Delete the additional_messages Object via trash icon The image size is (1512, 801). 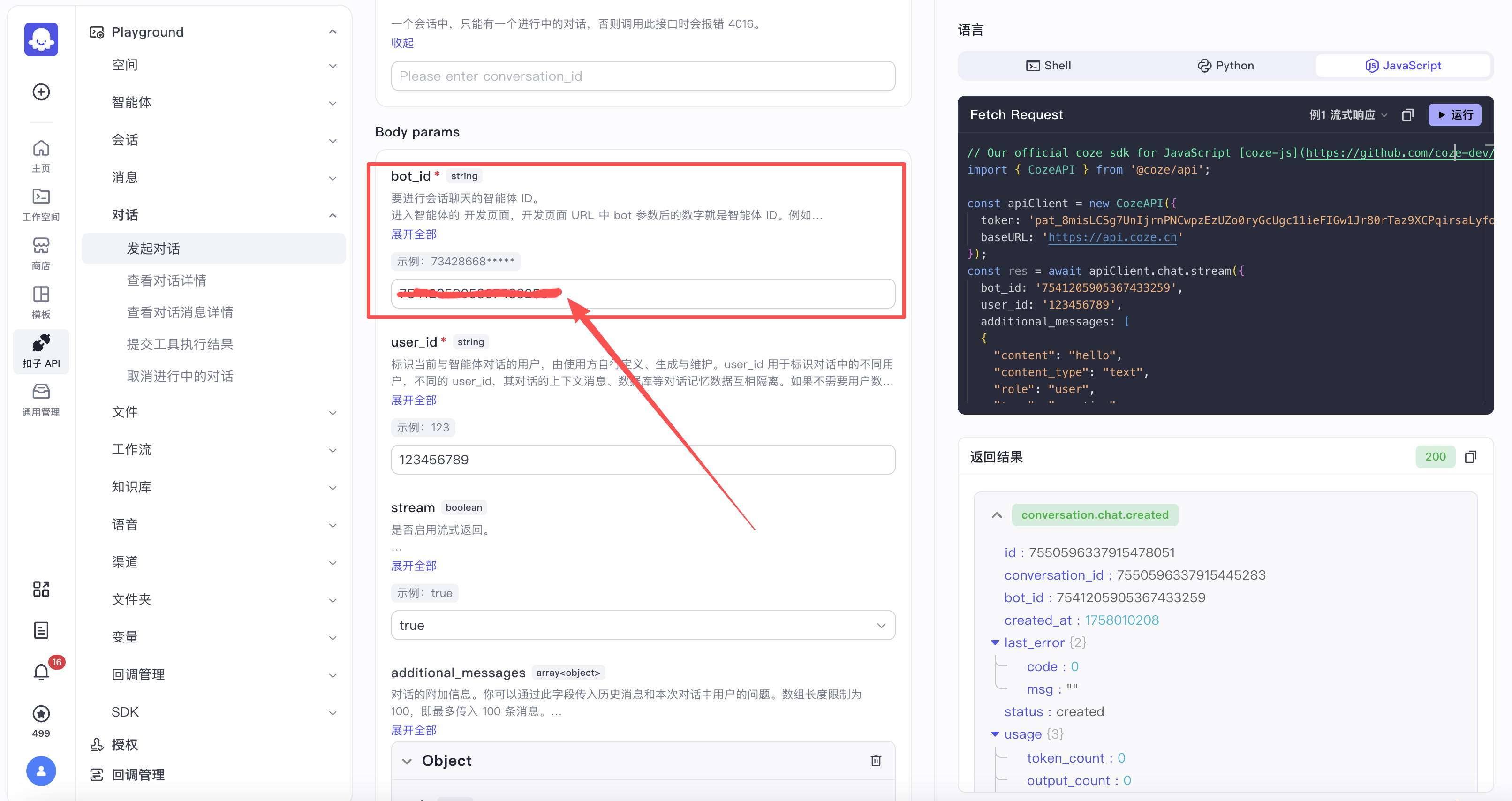(876, 760)
